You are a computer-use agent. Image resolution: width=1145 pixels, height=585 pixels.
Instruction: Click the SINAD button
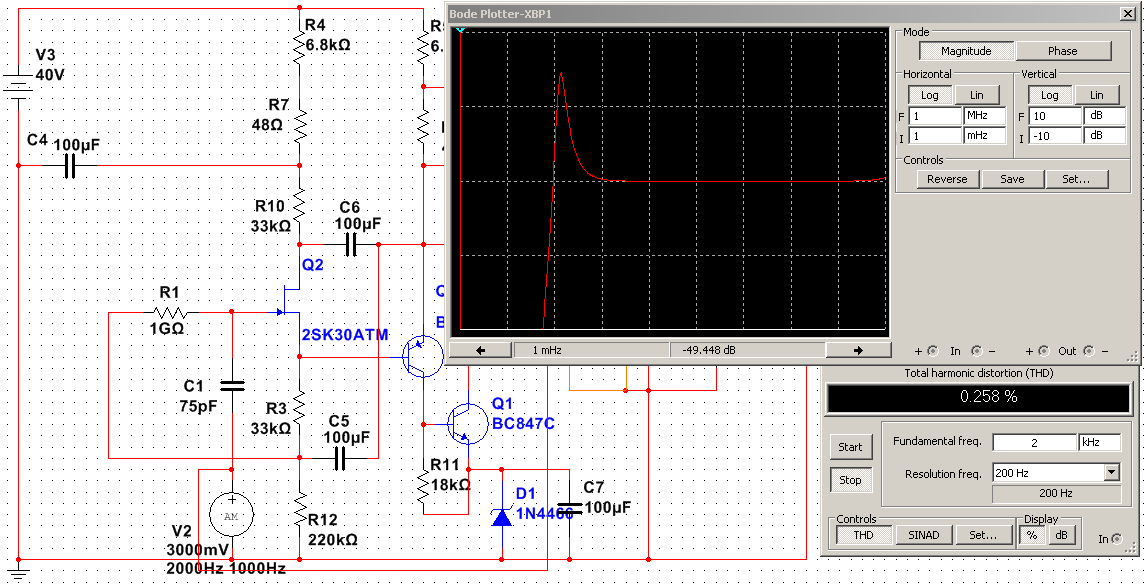pyautogui.click(x=923, y=535)
